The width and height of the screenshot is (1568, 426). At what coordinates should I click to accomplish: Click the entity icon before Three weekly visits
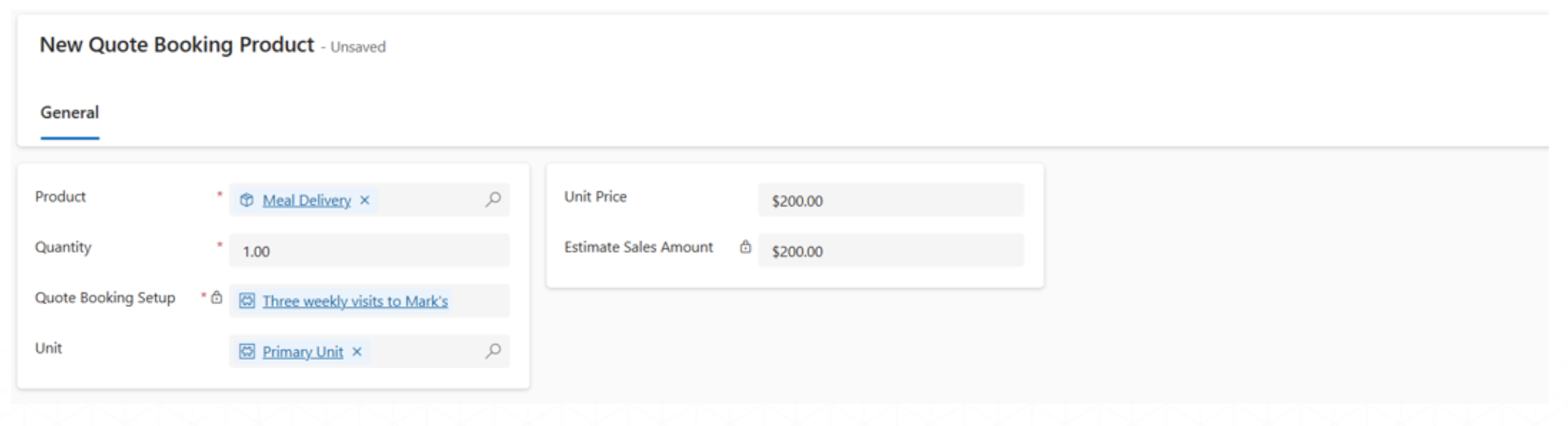(x=247, y=301)
